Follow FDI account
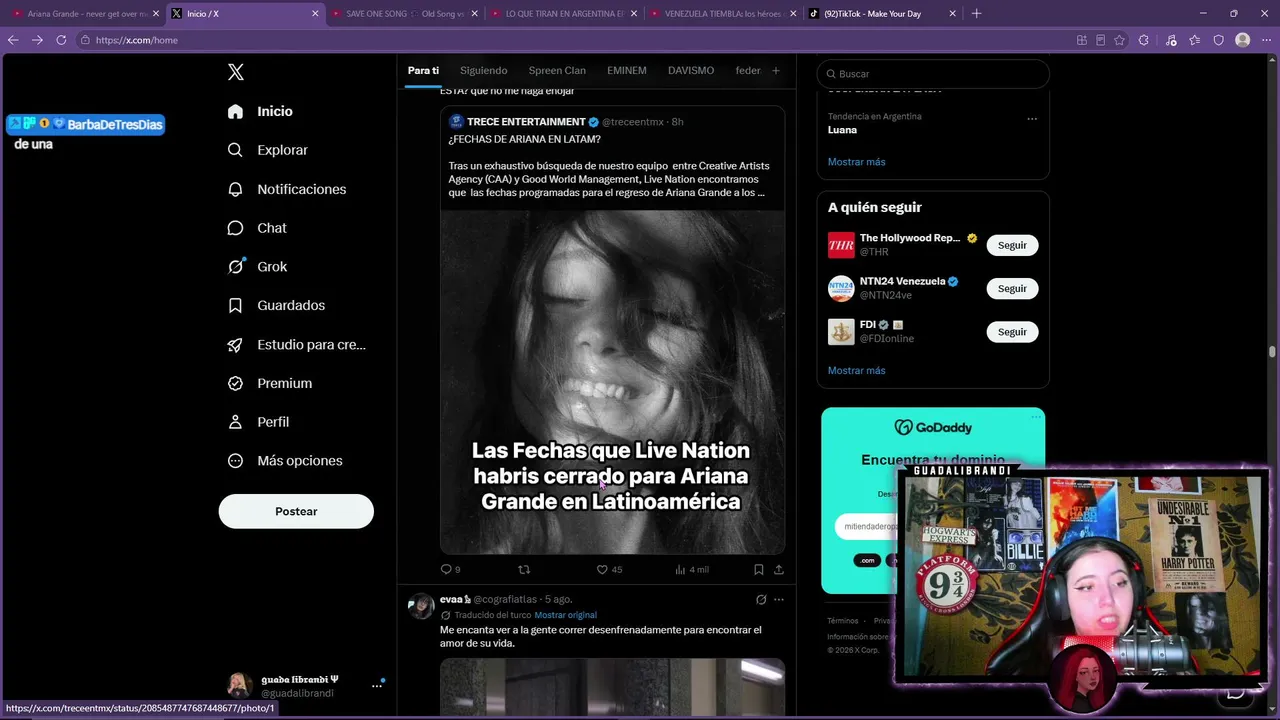The image size is (1280, 720). click(1012, 332)
